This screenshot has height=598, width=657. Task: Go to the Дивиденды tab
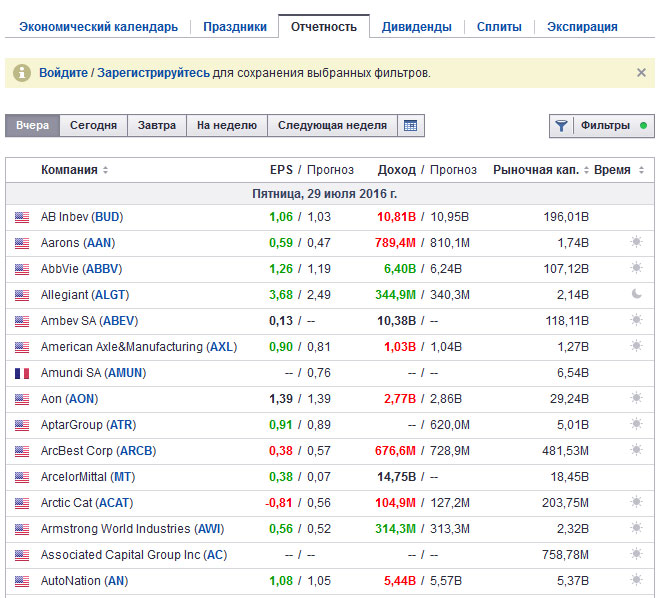416,27
